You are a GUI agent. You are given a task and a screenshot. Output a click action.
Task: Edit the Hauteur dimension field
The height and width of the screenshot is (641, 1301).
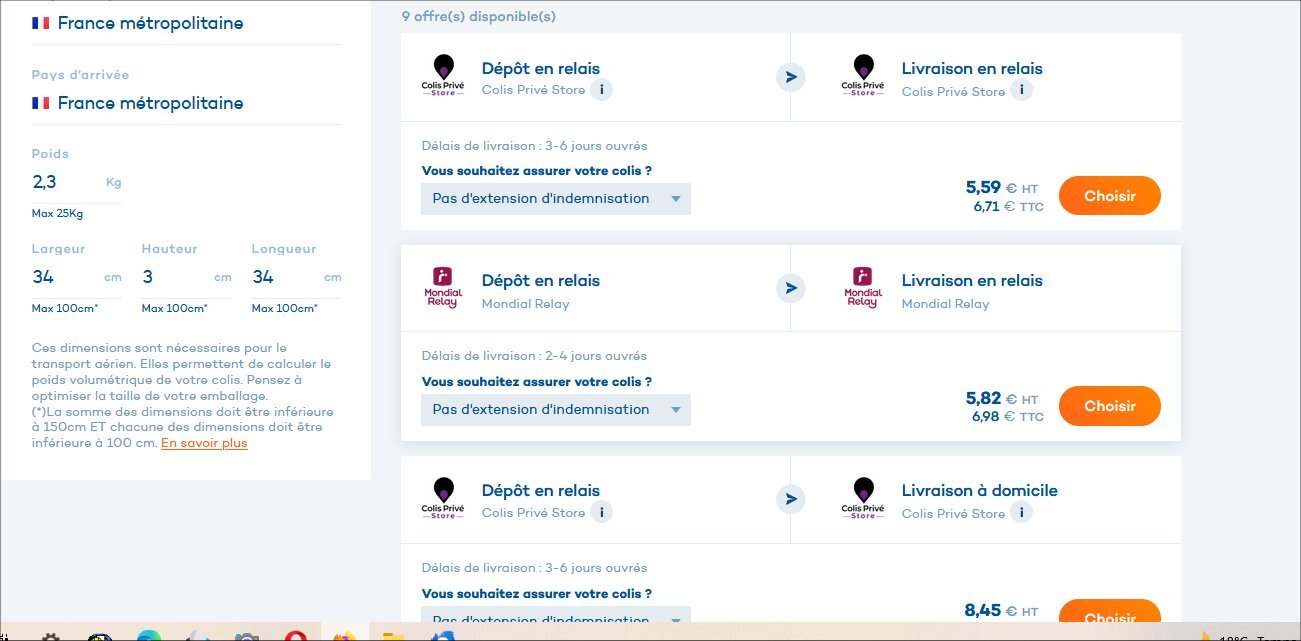(x=187, y=277)
